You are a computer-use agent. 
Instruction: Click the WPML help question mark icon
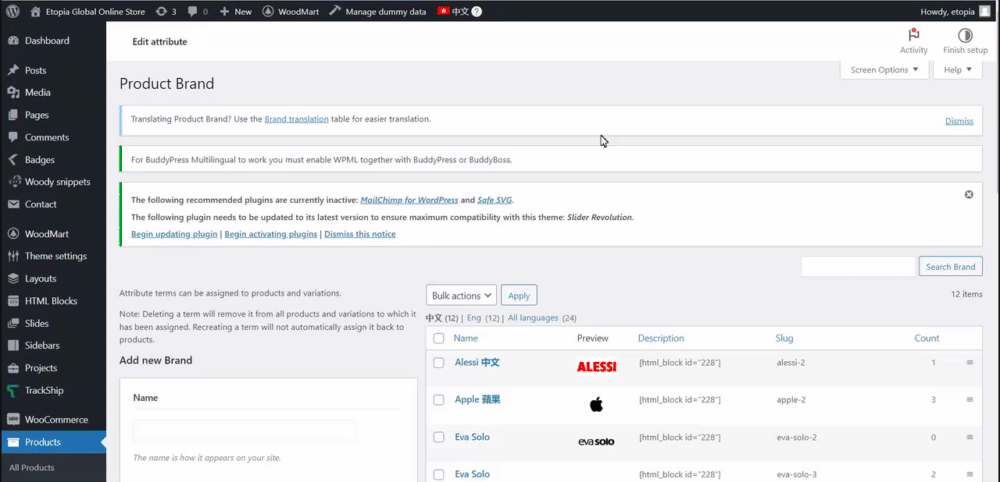pos(476,11)
